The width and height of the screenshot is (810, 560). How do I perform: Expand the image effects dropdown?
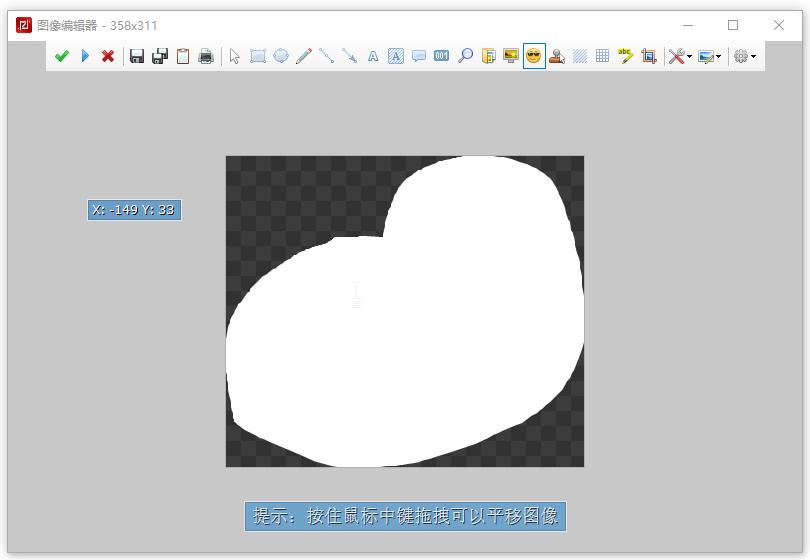pos(710,57)
